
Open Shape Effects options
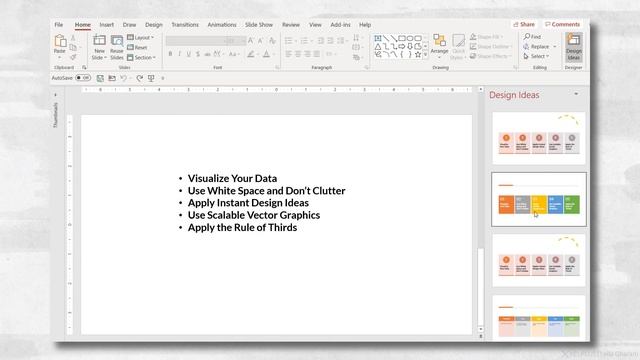tap(490, 56)
